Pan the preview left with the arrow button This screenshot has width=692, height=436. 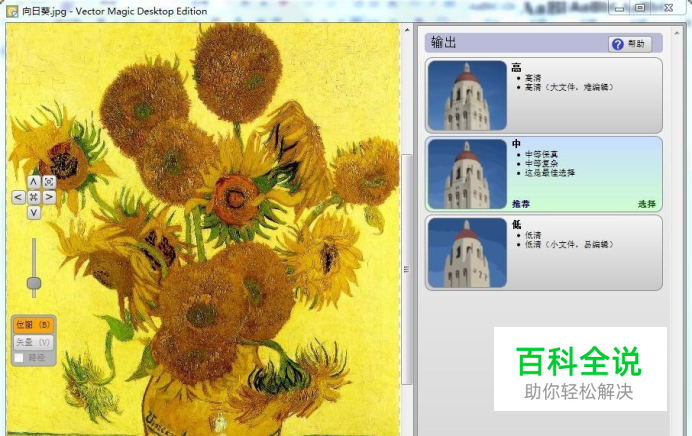18,197
